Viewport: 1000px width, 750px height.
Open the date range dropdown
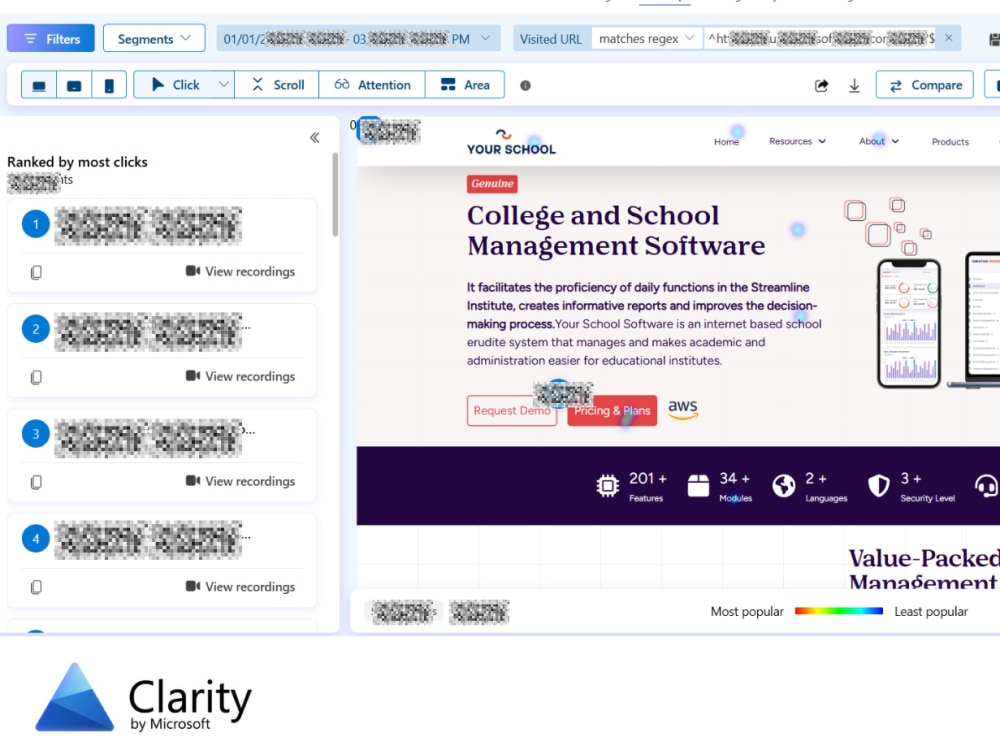[x=358, y=39]
